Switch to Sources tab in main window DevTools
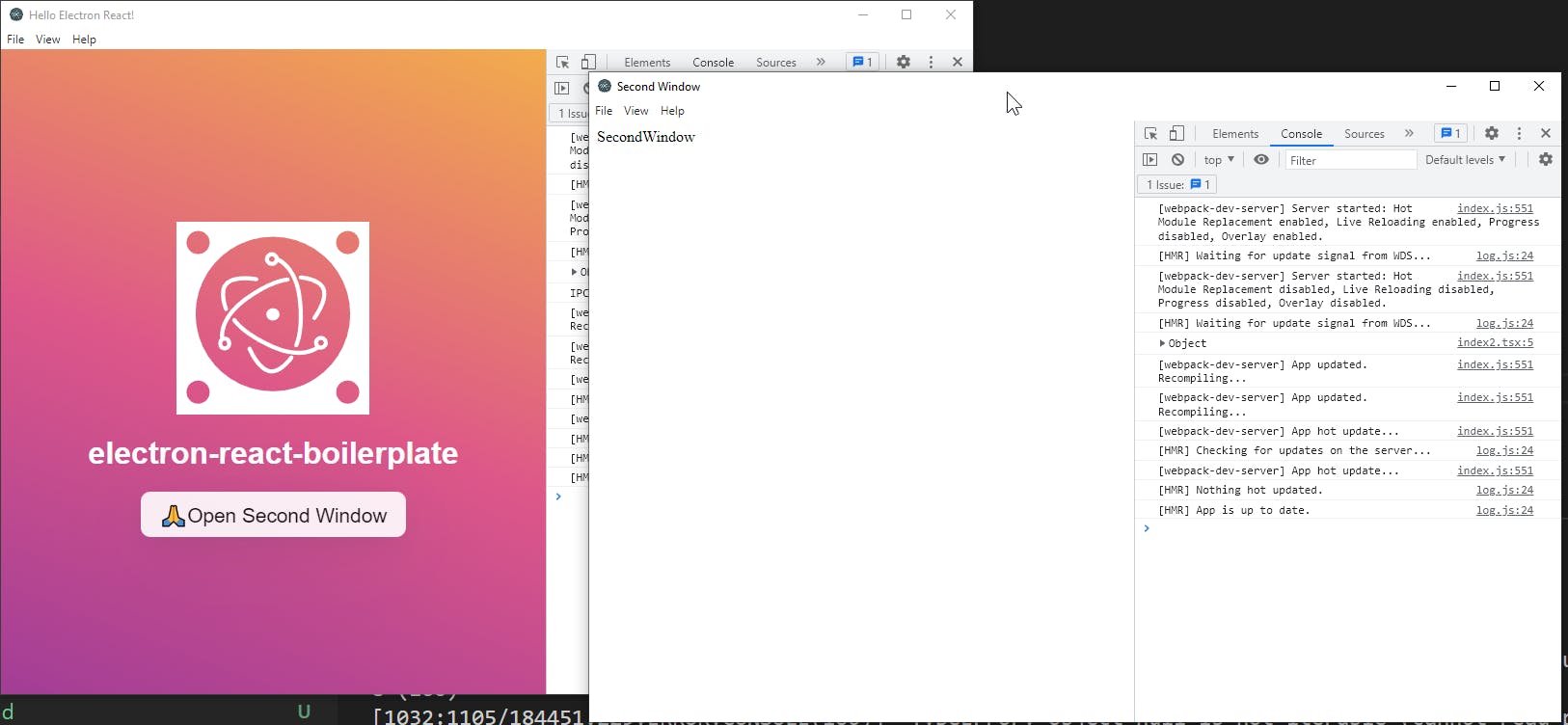The image size is (1568, 725). (775, 62)
